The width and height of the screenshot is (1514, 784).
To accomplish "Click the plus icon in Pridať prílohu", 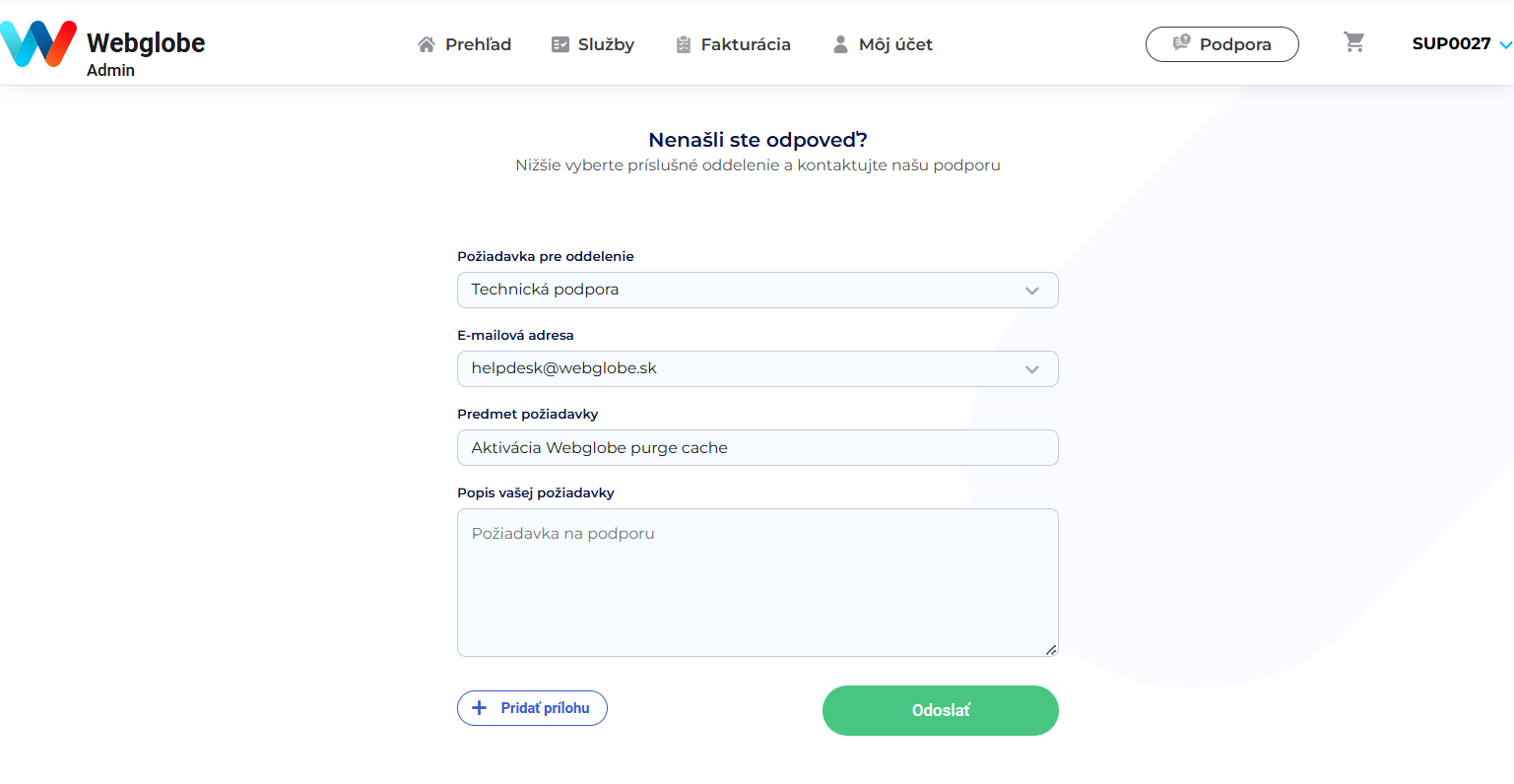I will pos(480,708).
